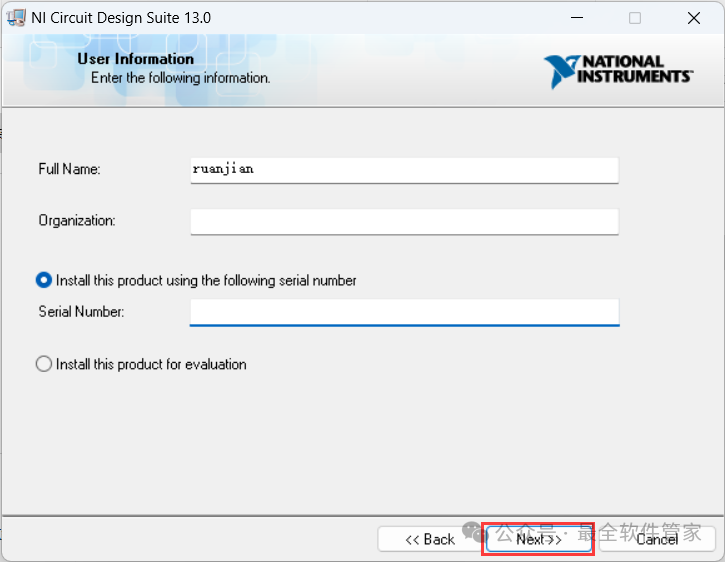Click the 'Enter the following information.' text
725x562 pixels.
point(180,78)
